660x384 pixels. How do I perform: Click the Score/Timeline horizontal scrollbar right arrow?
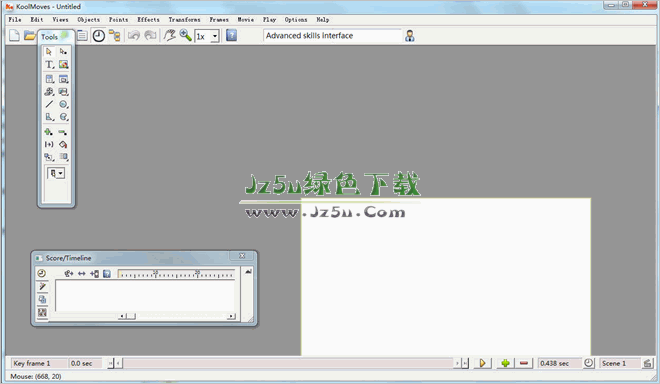tap(231, 316)
